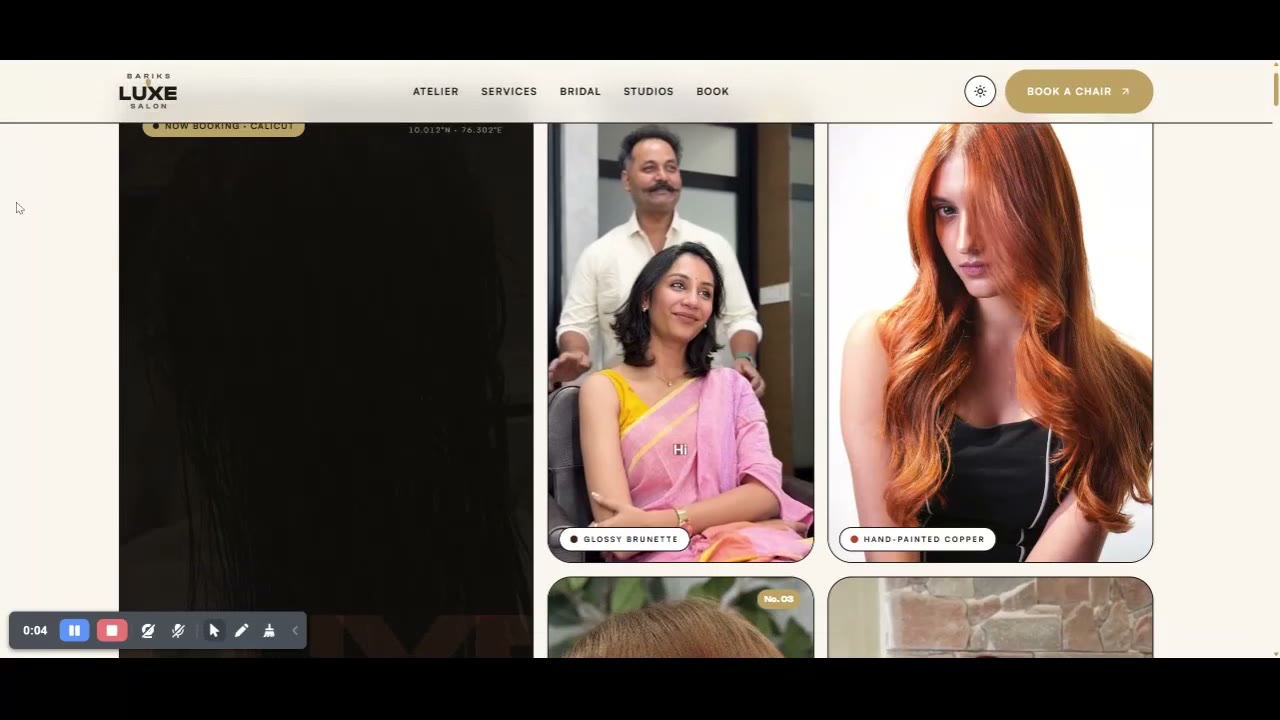
Task: Toggle the webcam off icon in recorder
Action: tap(148, 630)
